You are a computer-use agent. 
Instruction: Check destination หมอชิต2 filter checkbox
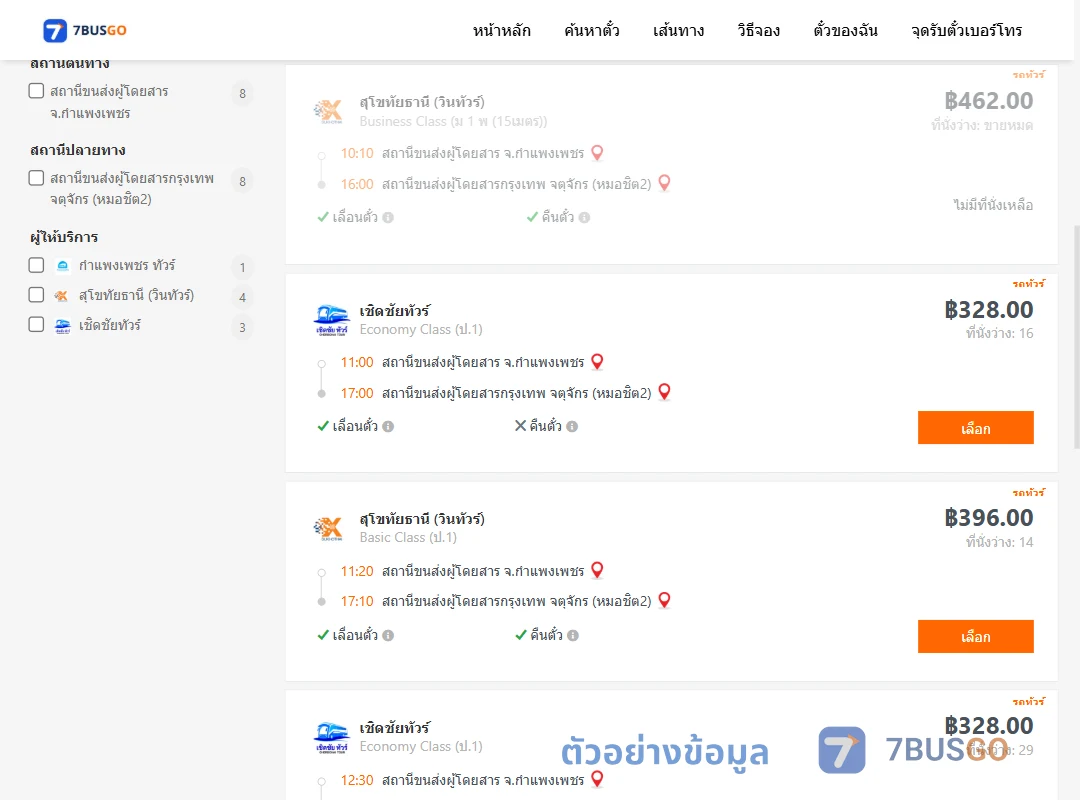tap(37, 178)
